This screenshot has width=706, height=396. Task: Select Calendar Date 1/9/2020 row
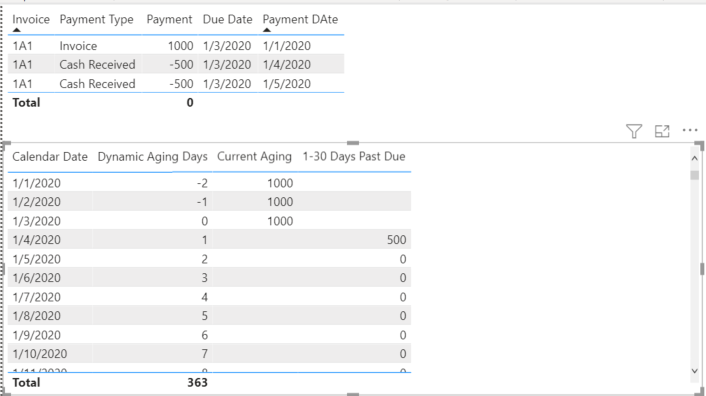point(36,335)
